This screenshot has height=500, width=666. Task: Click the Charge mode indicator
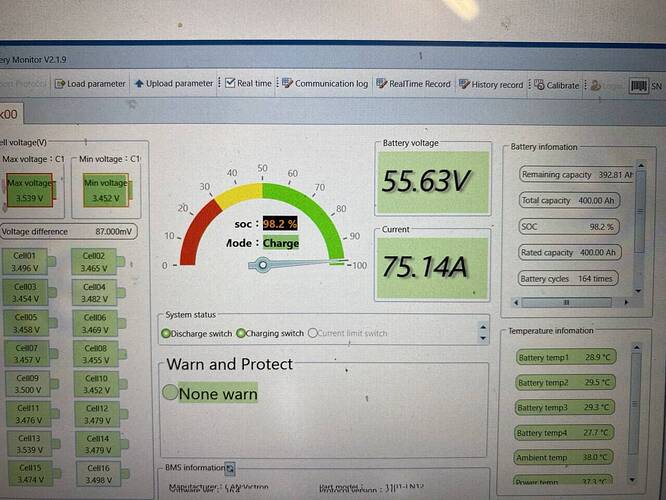(281, 243)
